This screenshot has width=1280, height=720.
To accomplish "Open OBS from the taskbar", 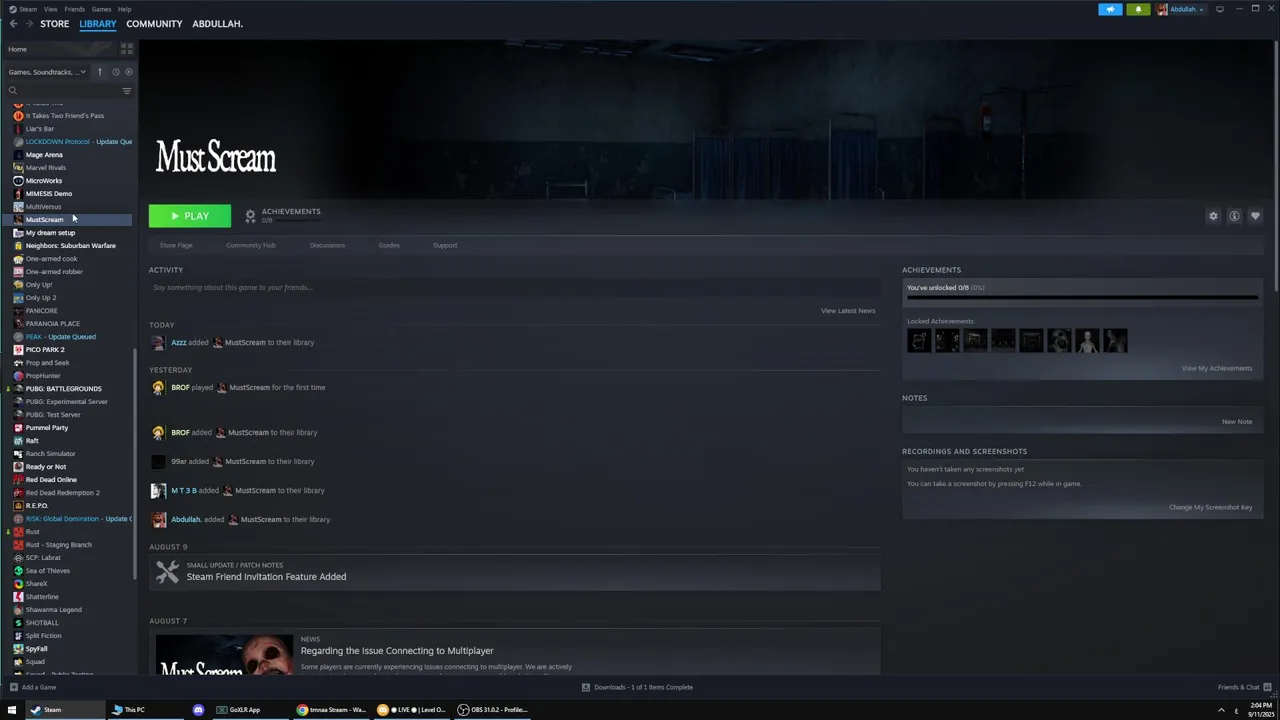I will tap(493, 710).
